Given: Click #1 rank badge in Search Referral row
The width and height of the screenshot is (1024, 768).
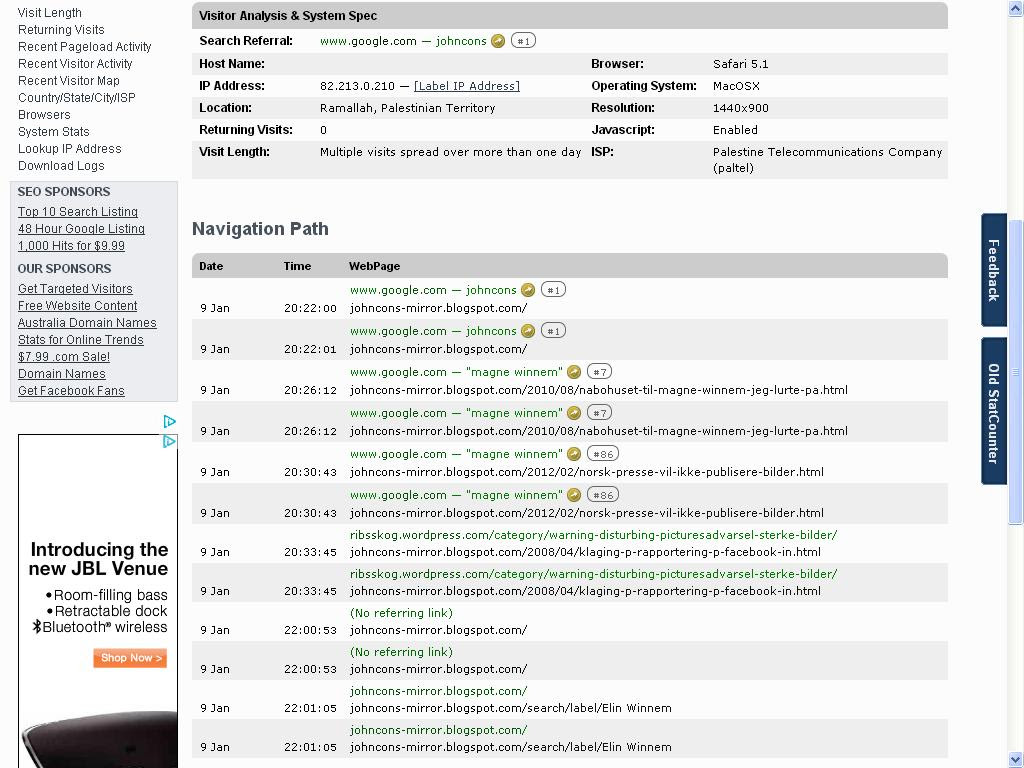Looking at the screenshot, I should click(x=523, y=41).
